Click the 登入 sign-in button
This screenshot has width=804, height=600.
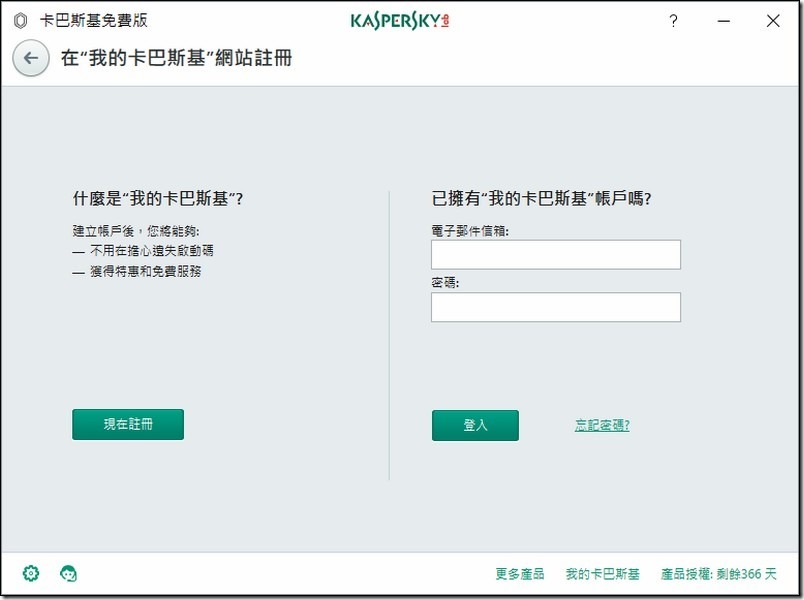tap(475, 425)
